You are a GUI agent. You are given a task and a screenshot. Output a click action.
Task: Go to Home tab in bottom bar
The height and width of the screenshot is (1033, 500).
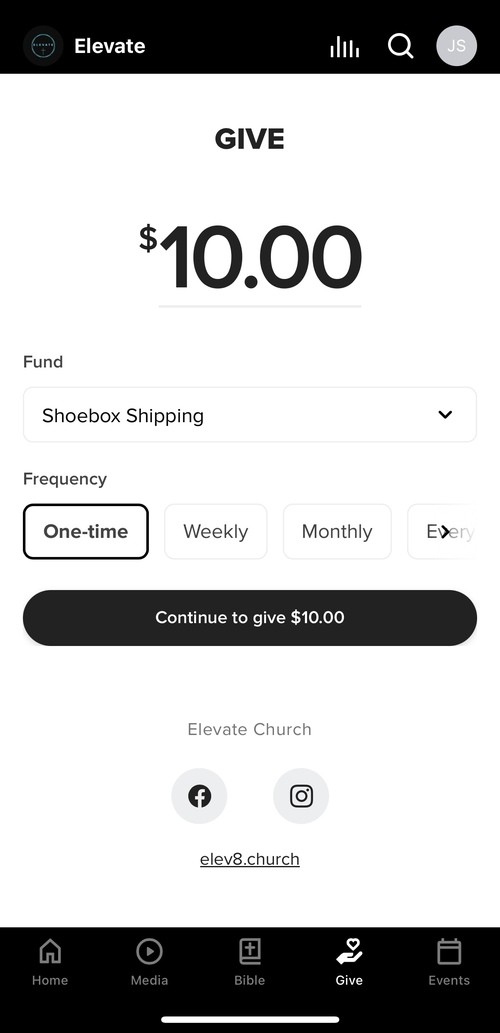50,963
